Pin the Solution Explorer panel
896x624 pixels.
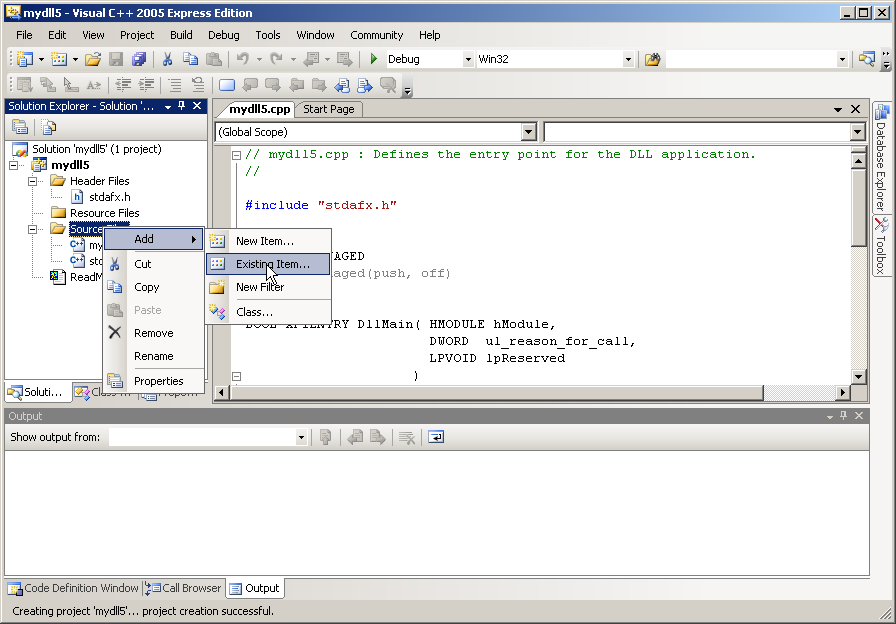coord(182,106)
